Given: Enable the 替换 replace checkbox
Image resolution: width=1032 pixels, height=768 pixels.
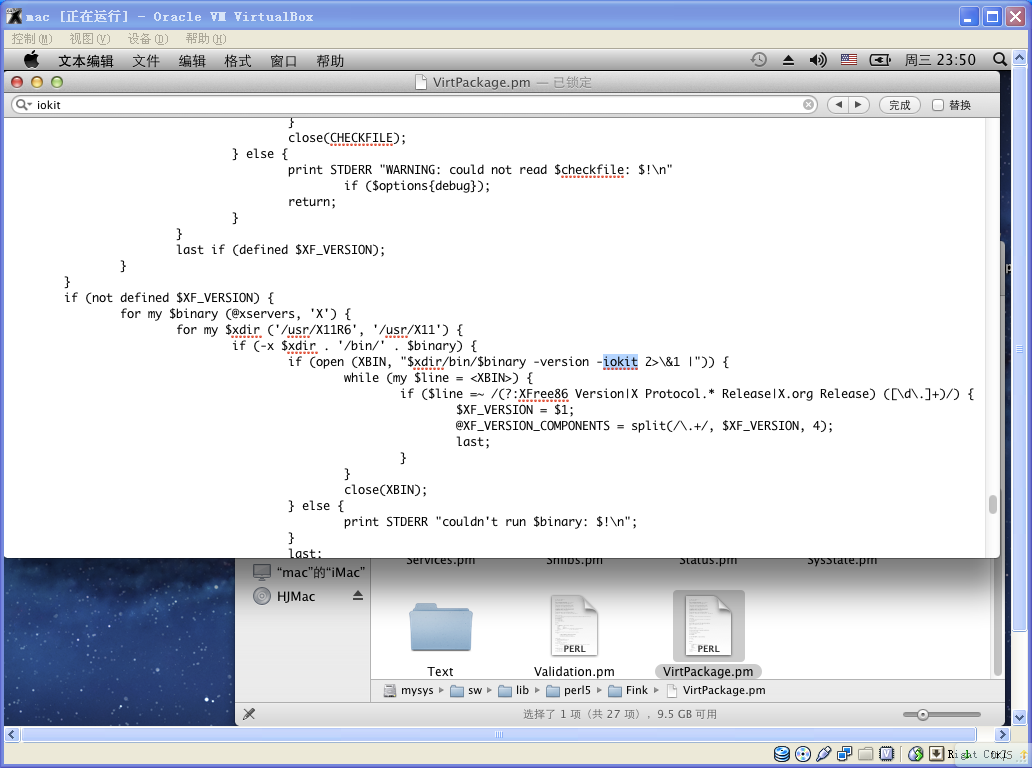Looking at the screenshot, I should pyautogui.click(x=938, y=105).
